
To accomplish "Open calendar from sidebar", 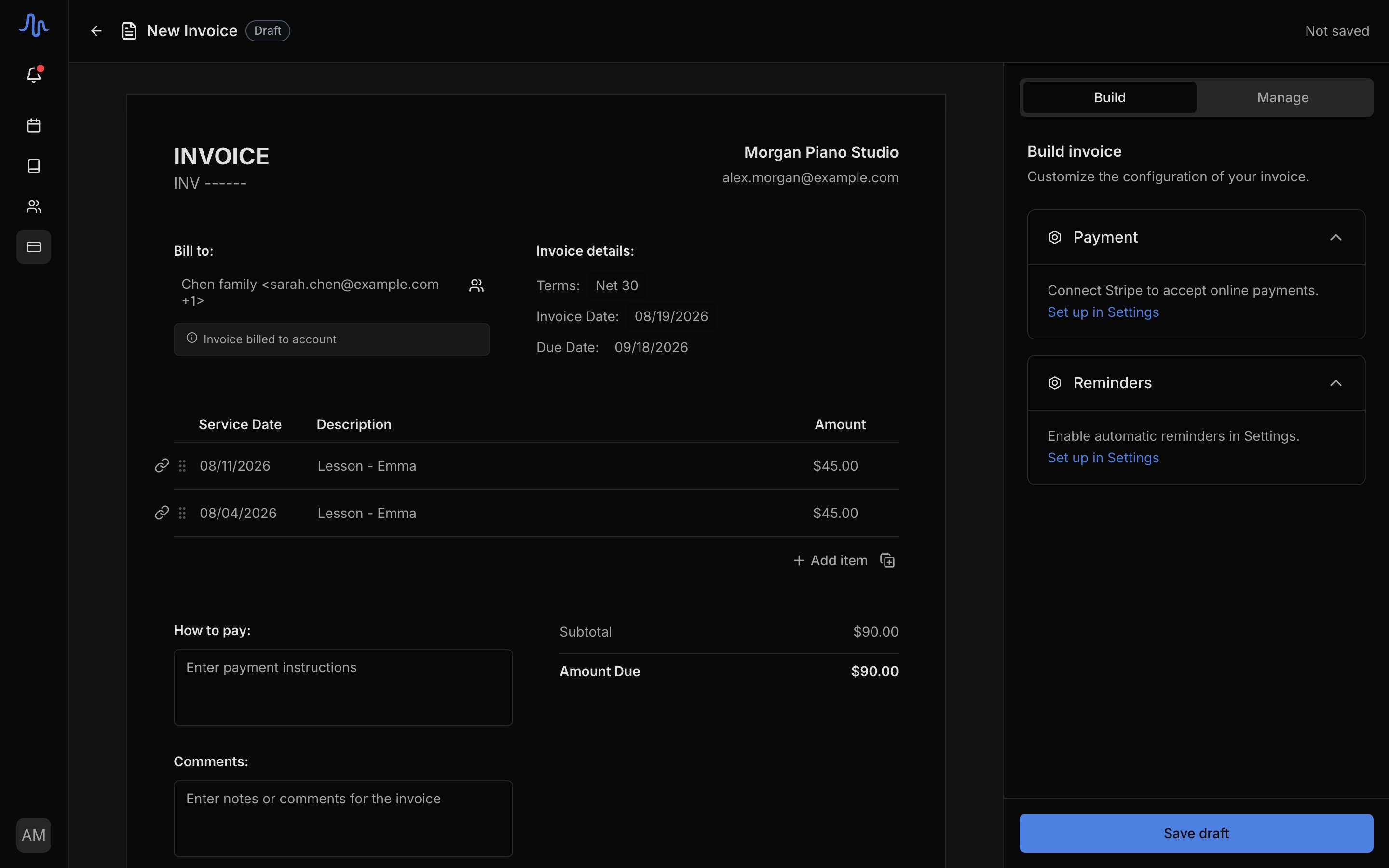I will pyautogui.click(x=34, y=125).
